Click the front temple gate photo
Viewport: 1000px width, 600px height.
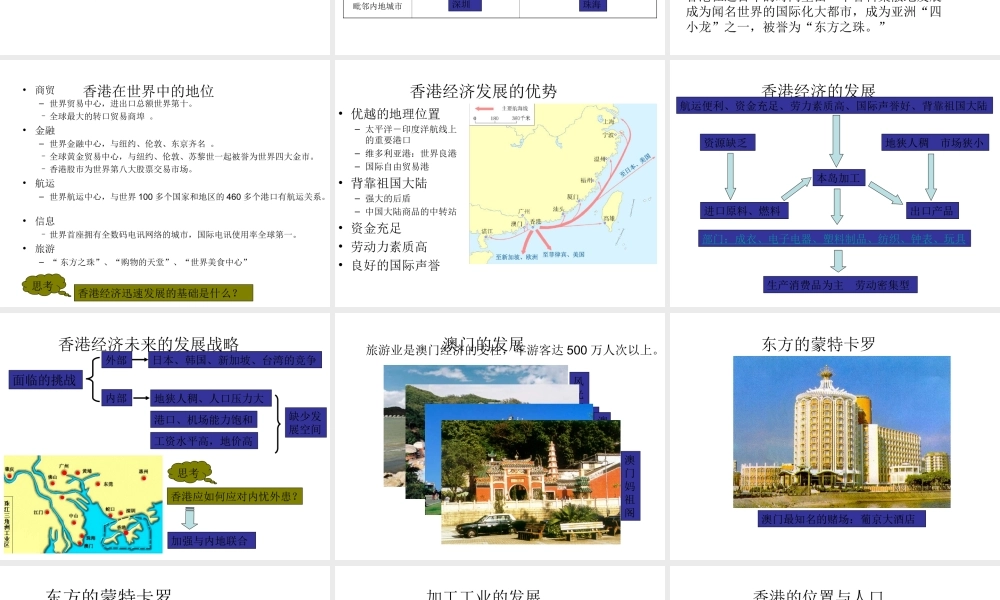tap(531, 482)
